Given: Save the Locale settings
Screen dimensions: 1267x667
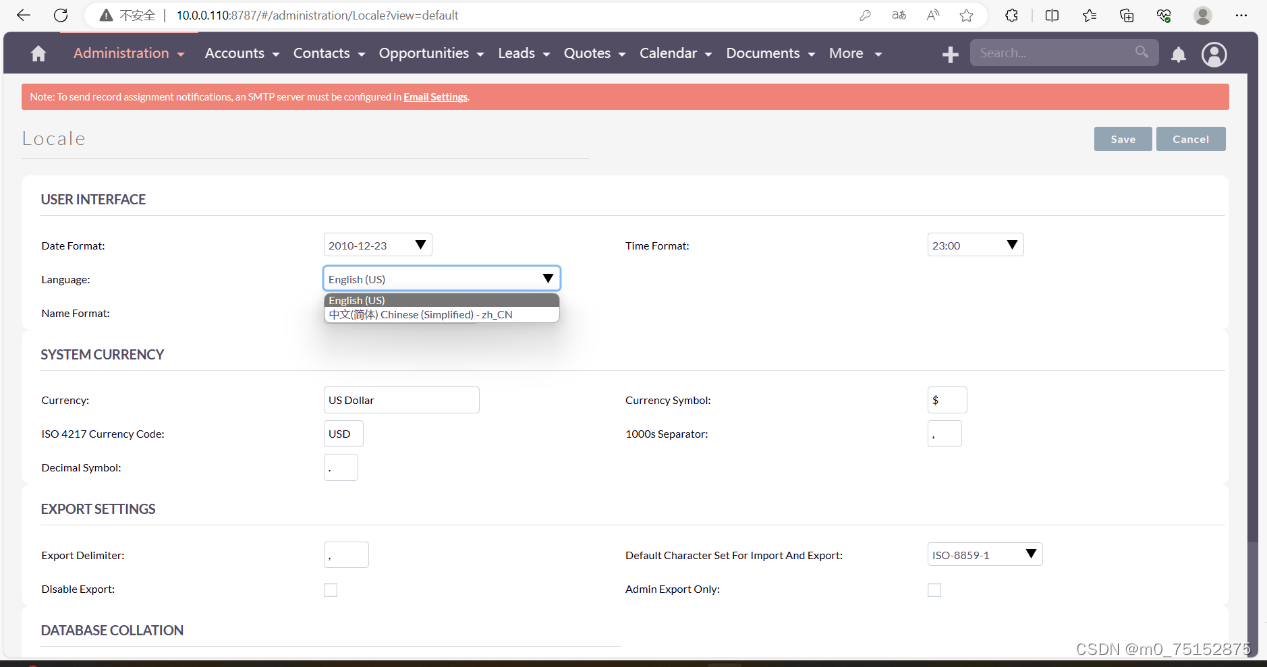Looking at the screenshot, I should click(1122, 139).
